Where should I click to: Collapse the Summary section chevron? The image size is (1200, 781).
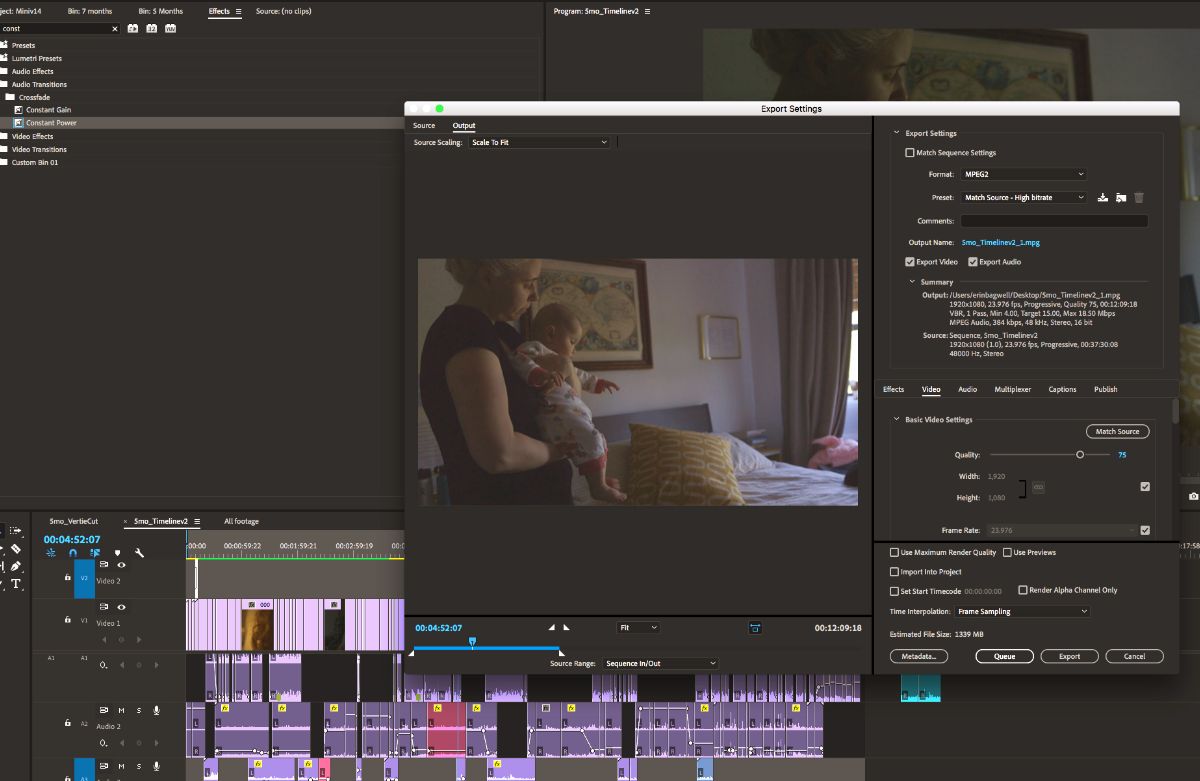(x=912, y=282)
